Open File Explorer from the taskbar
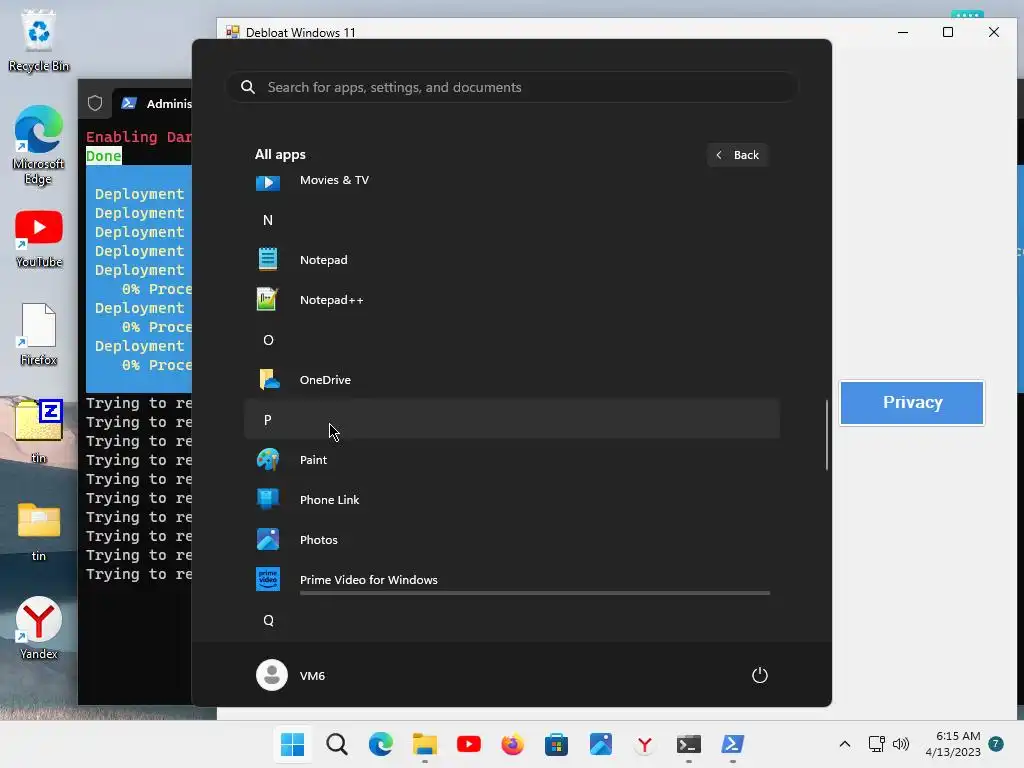This screenshot has height=768, width=1024. coord(424,744)
